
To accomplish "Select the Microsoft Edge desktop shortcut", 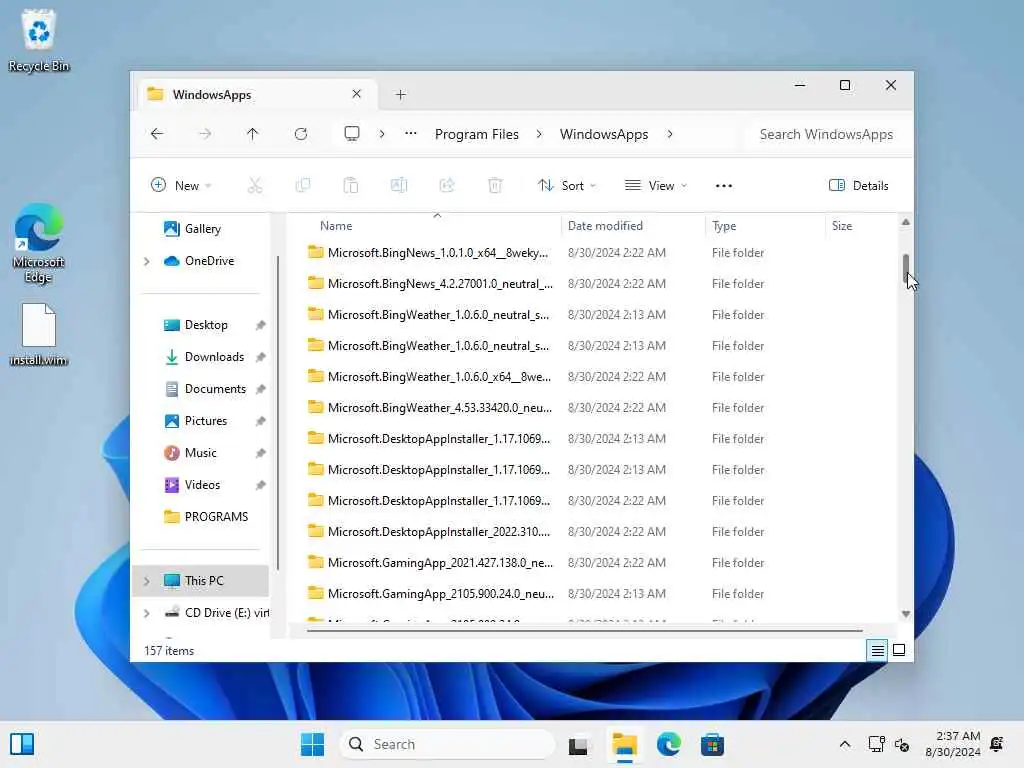I will [x=39, y=243].
